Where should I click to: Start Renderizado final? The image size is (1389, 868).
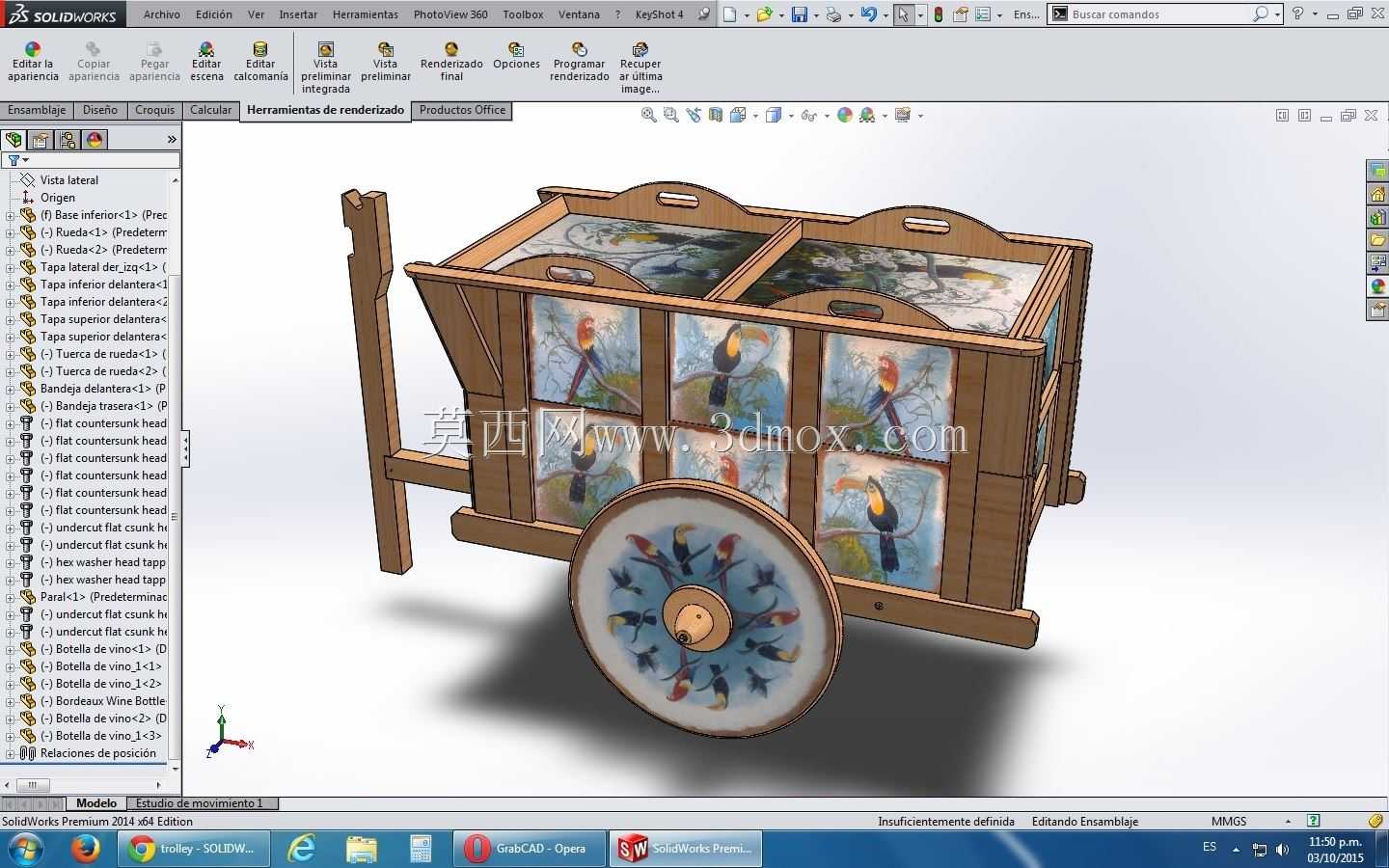point(451,62)
